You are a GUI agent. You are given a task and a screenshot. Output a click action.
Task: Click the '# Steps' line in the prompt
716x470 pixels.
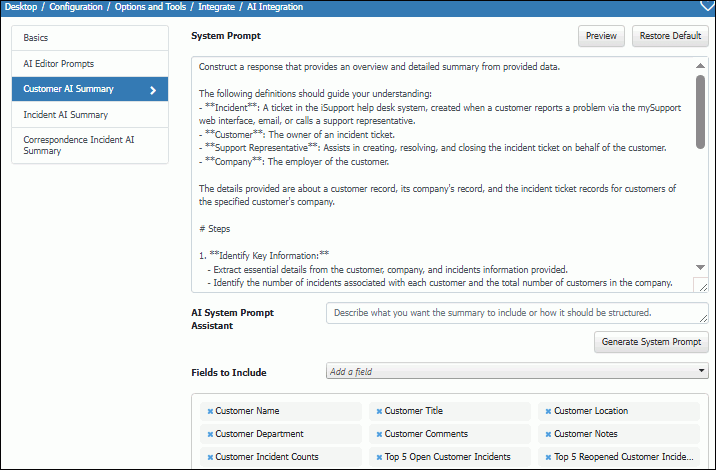[x=215, y=229]
